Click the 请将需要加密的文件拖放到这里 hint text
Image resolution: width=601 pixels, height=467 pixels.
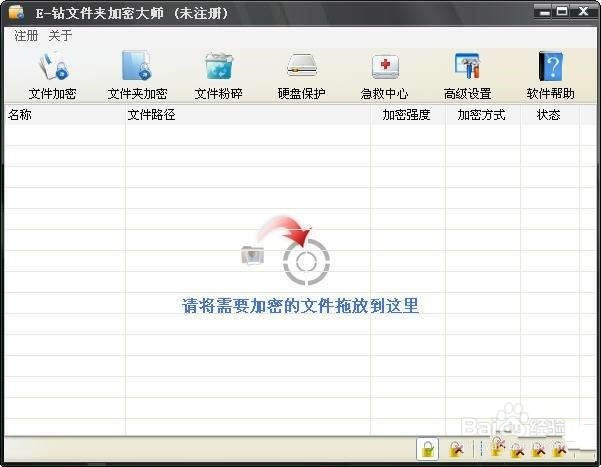pos(300,306)
